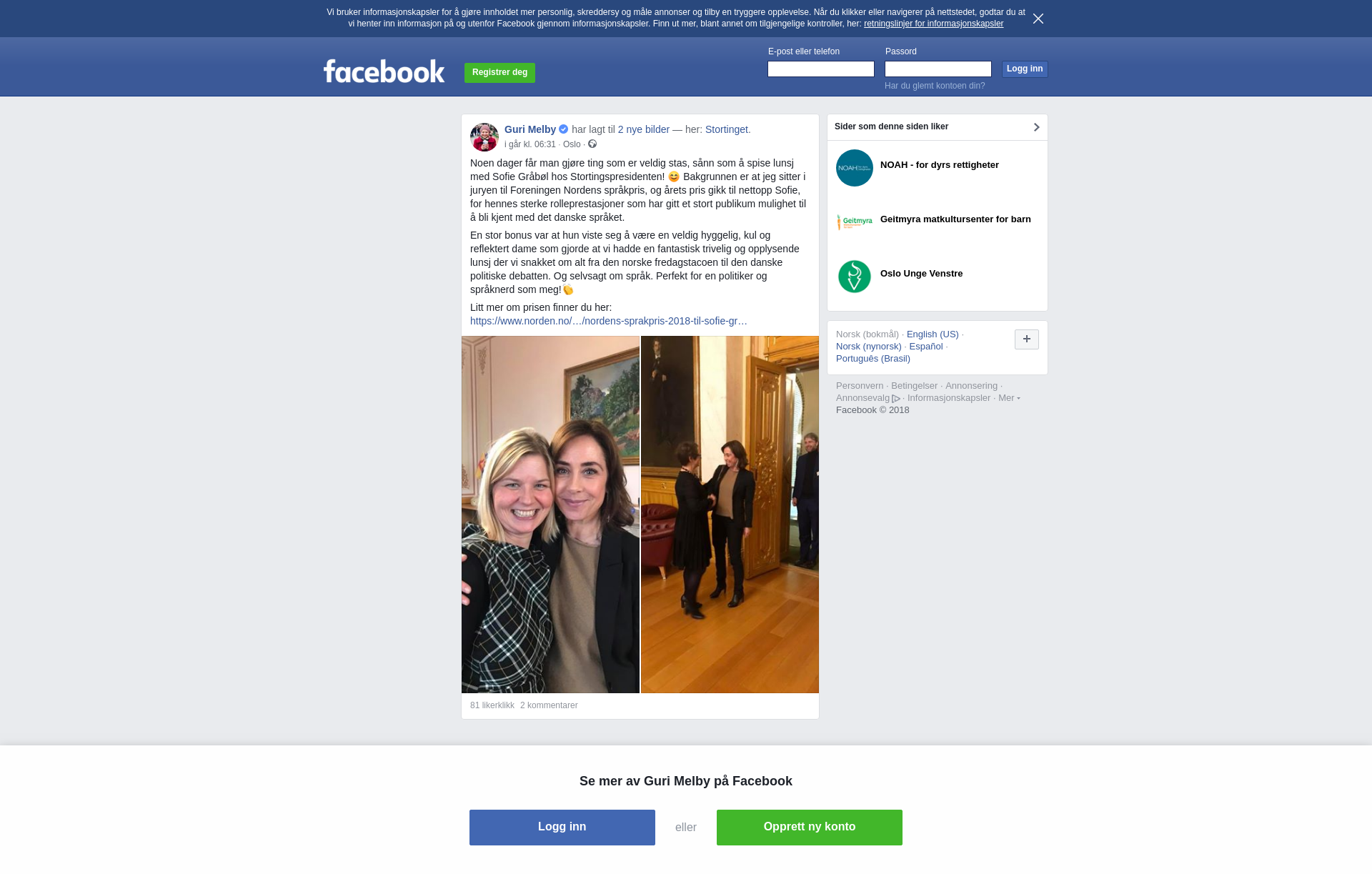1372x874 pixels.
Task: Open Guri Melby's profile picture
Action: [x=484, y=137]
